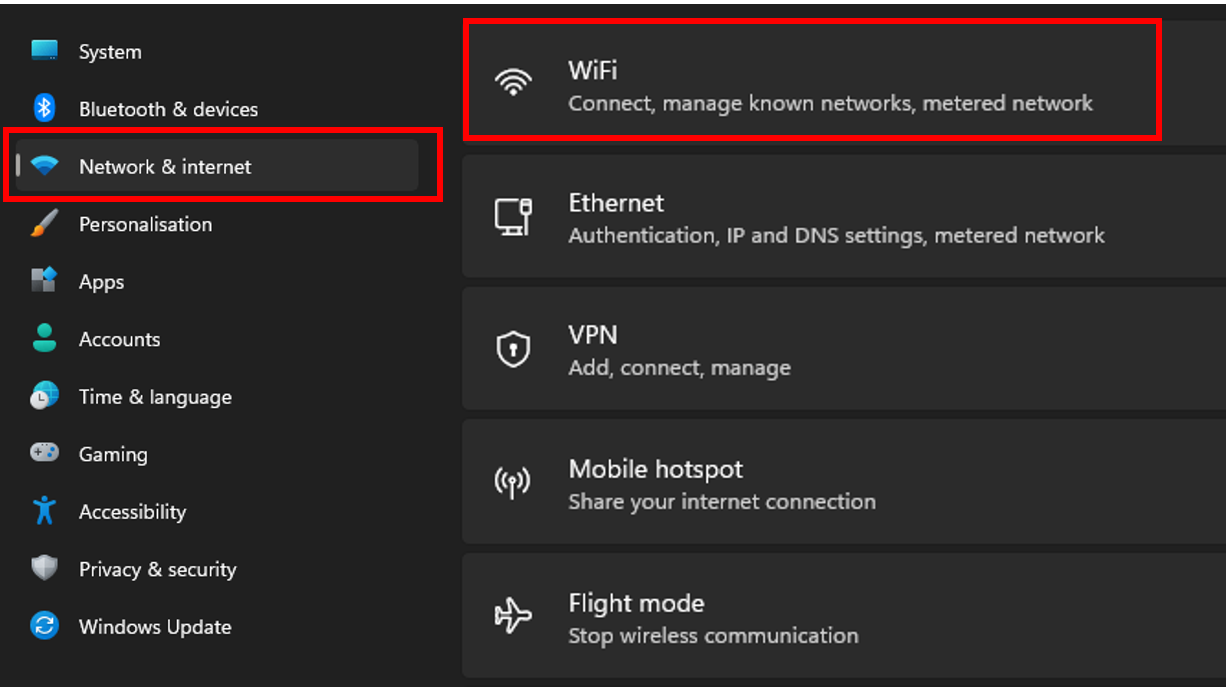Image resolution: width=1230 pixels, height=692 pixels.
Task: Open Mobile hotspot settings
Action: 722,484
